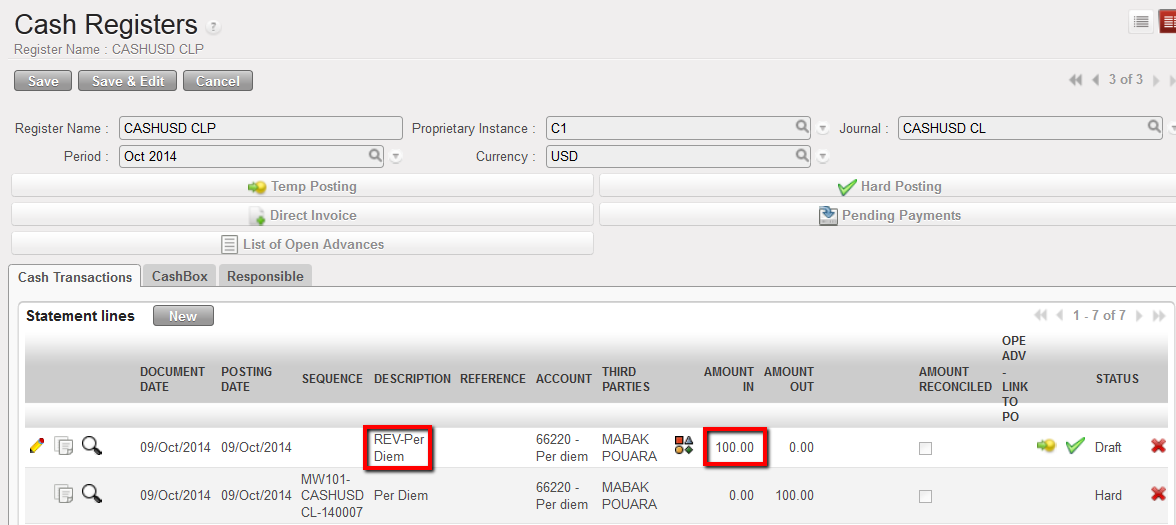Search Proprietary Instance with magnifier icon

point(802,127)
